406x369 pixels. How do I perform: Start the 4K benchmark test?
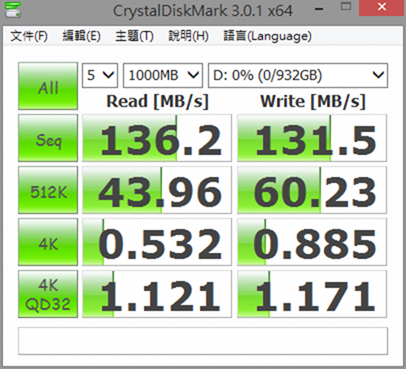pos(48,242)
